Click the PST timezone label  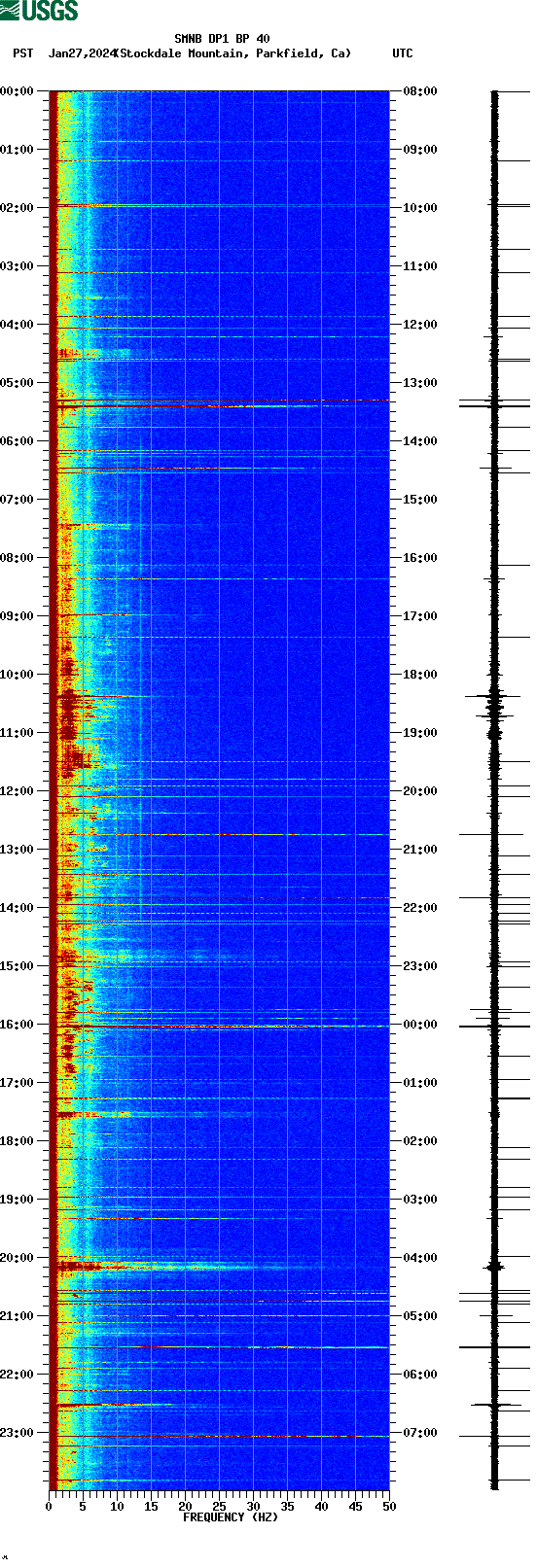23,53
